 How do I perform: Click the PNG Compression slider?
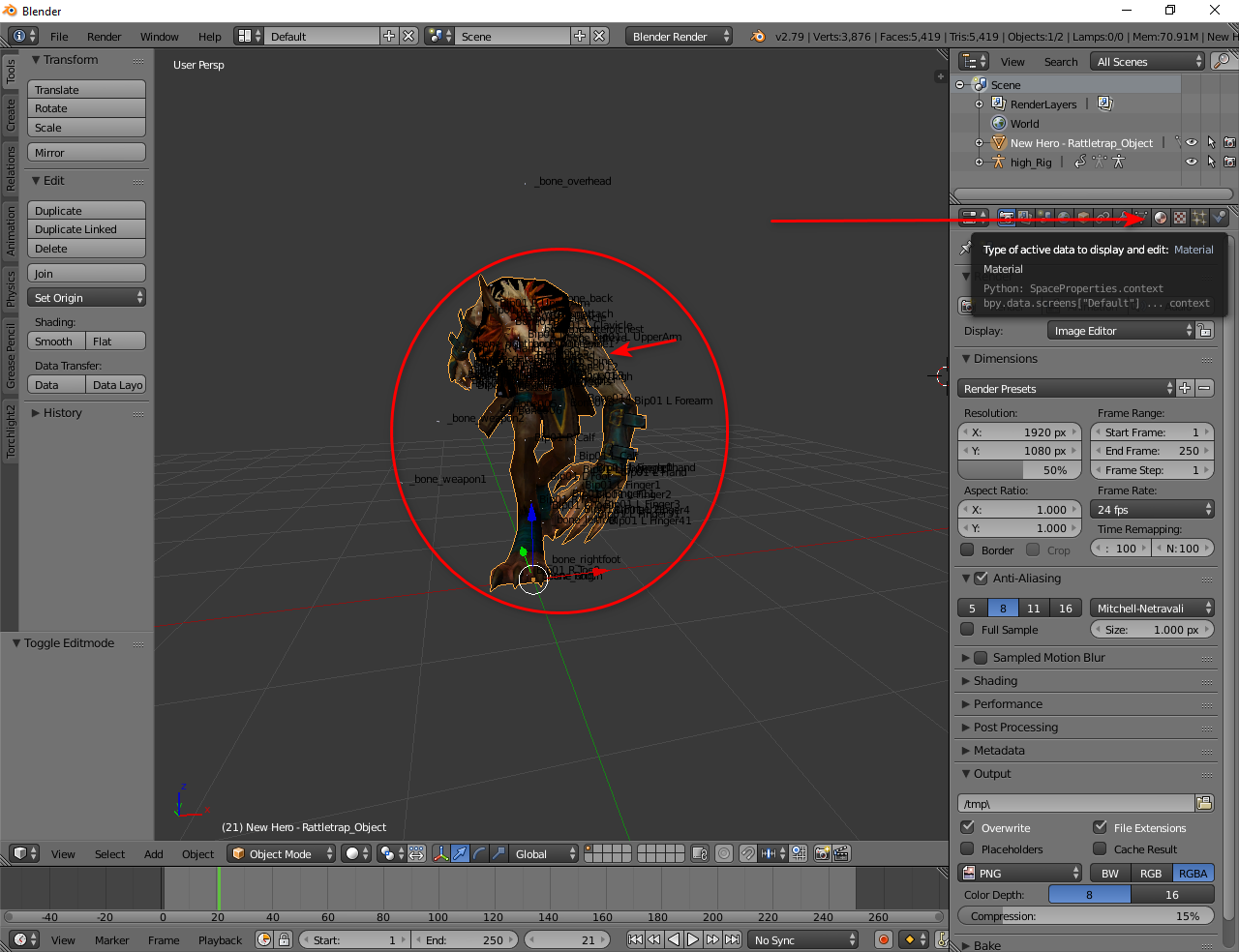click(x=1084, y=916)
